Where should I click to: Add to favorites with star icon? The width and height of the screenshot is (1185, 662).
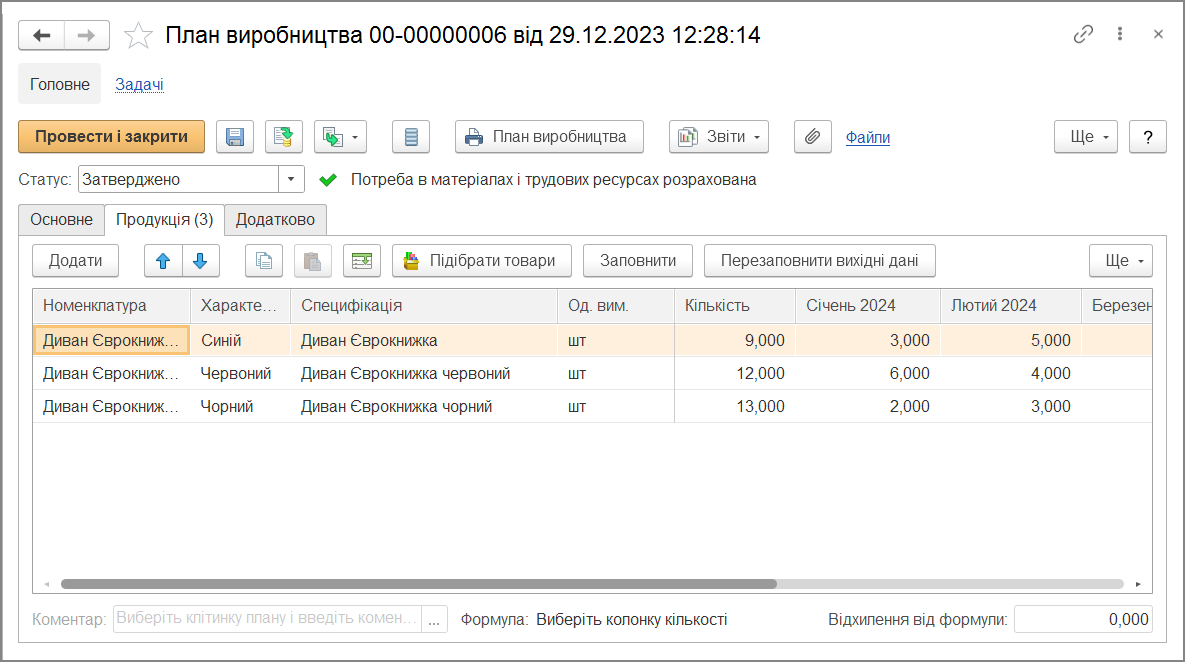pos(138,36)
